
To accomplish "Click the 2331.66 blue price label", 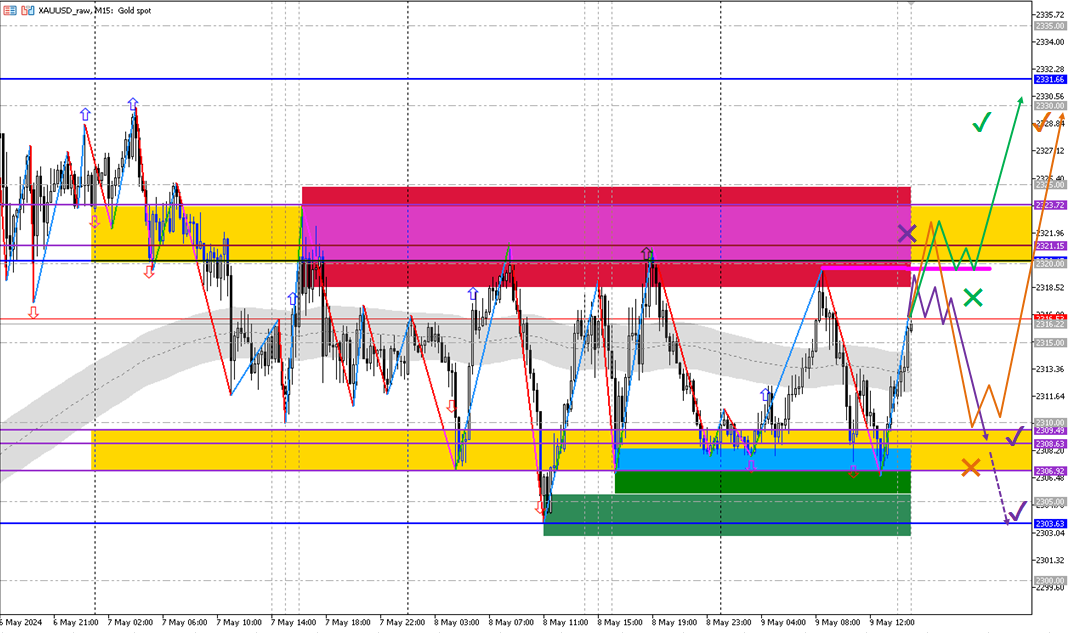I will [1050, 80].
